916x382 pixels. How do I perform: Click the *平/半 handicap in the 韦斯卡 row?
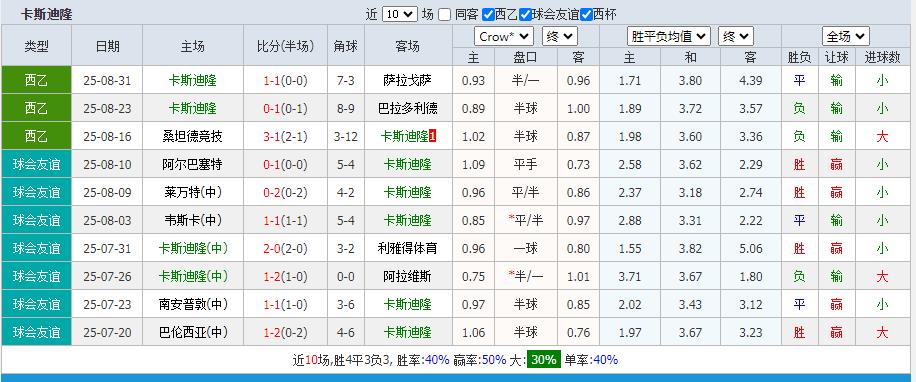526,220
